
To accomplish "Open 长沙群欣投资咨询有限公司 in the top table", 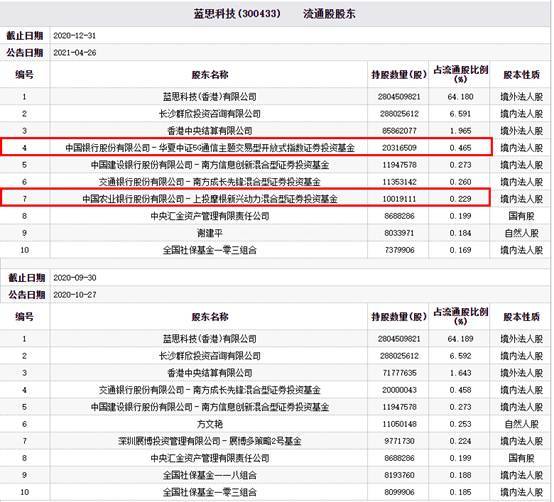I will point(210,114).
